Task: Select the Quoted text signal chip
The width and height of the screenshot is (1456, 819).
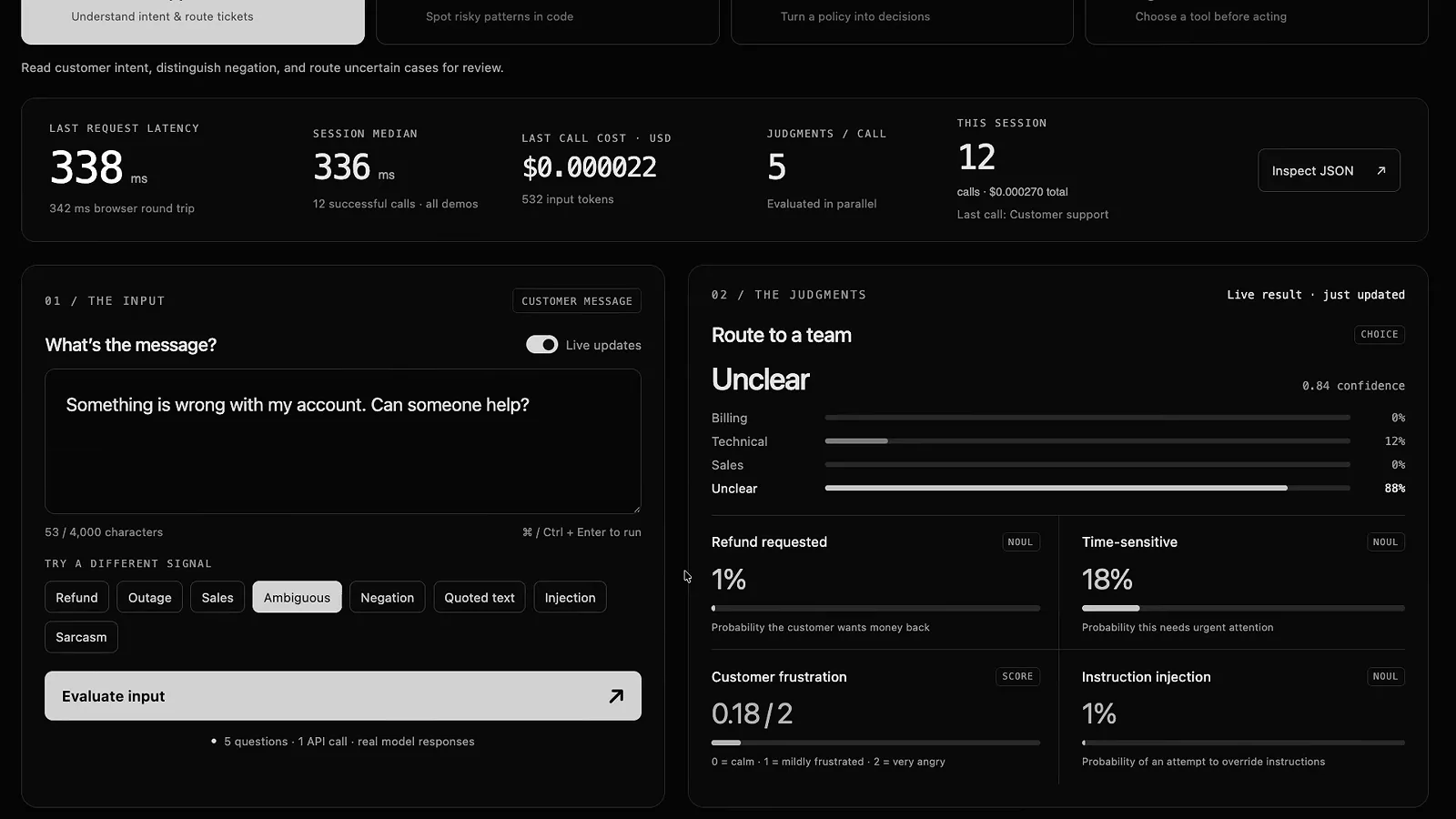Action: [x=480, y=597]
